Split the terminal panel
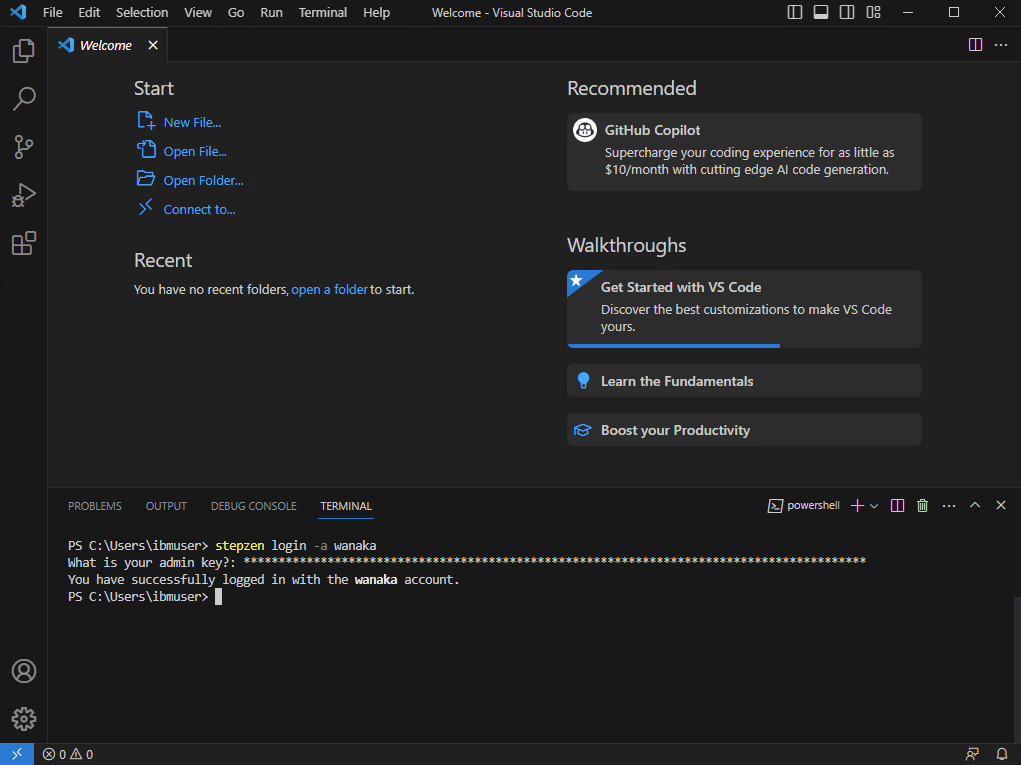Image resolution: width=1021 pixels, height=765 pixels. click(897, 506)
